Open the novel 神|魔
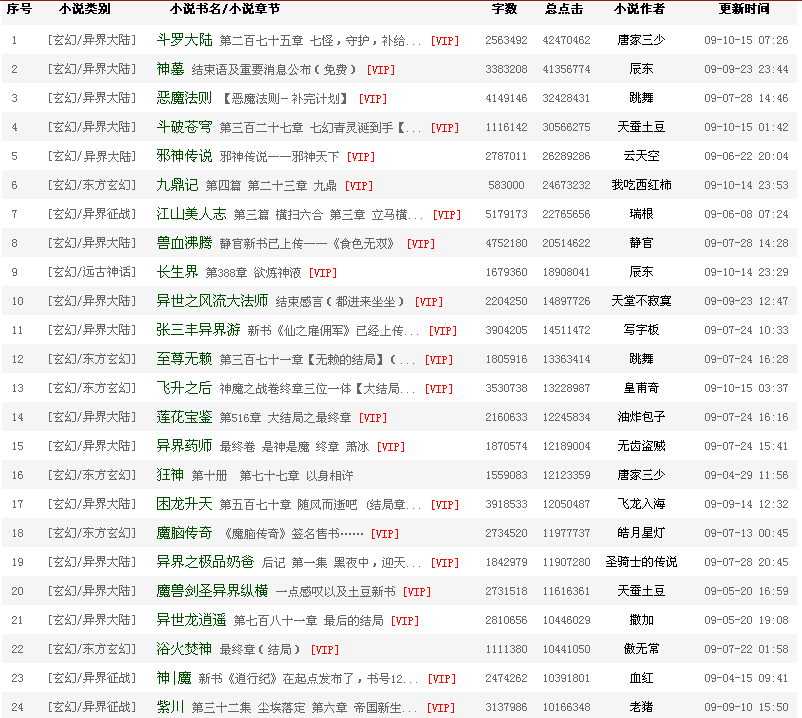This screenshot has width=802, height=718. pos(174,678)
